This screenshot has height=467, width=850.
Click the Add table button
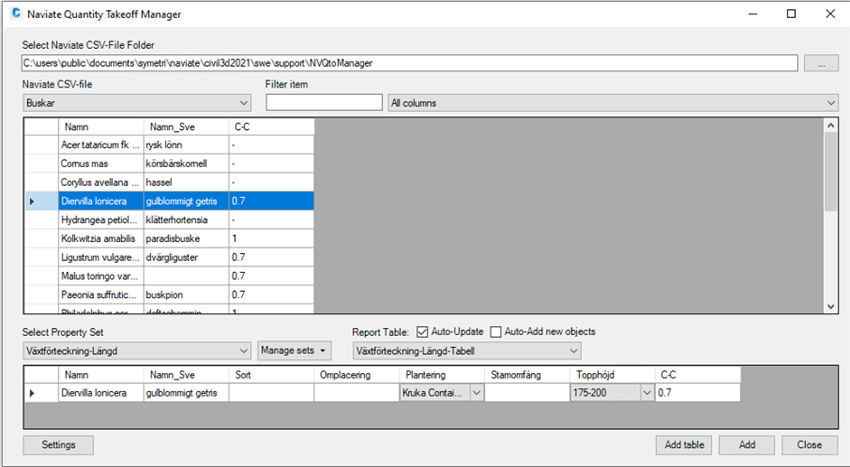(x=684, y=445)
